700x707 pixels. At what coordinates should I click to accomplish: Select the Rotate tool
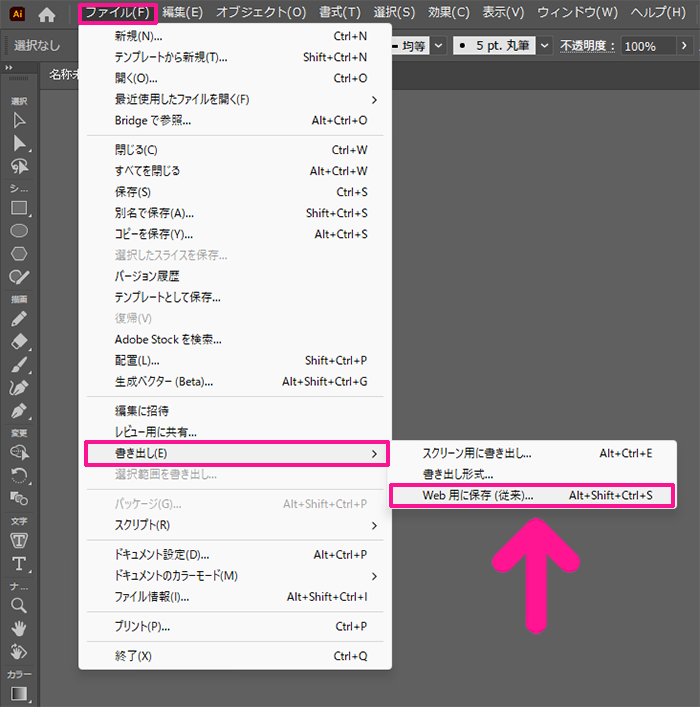[x=19, y=475]
